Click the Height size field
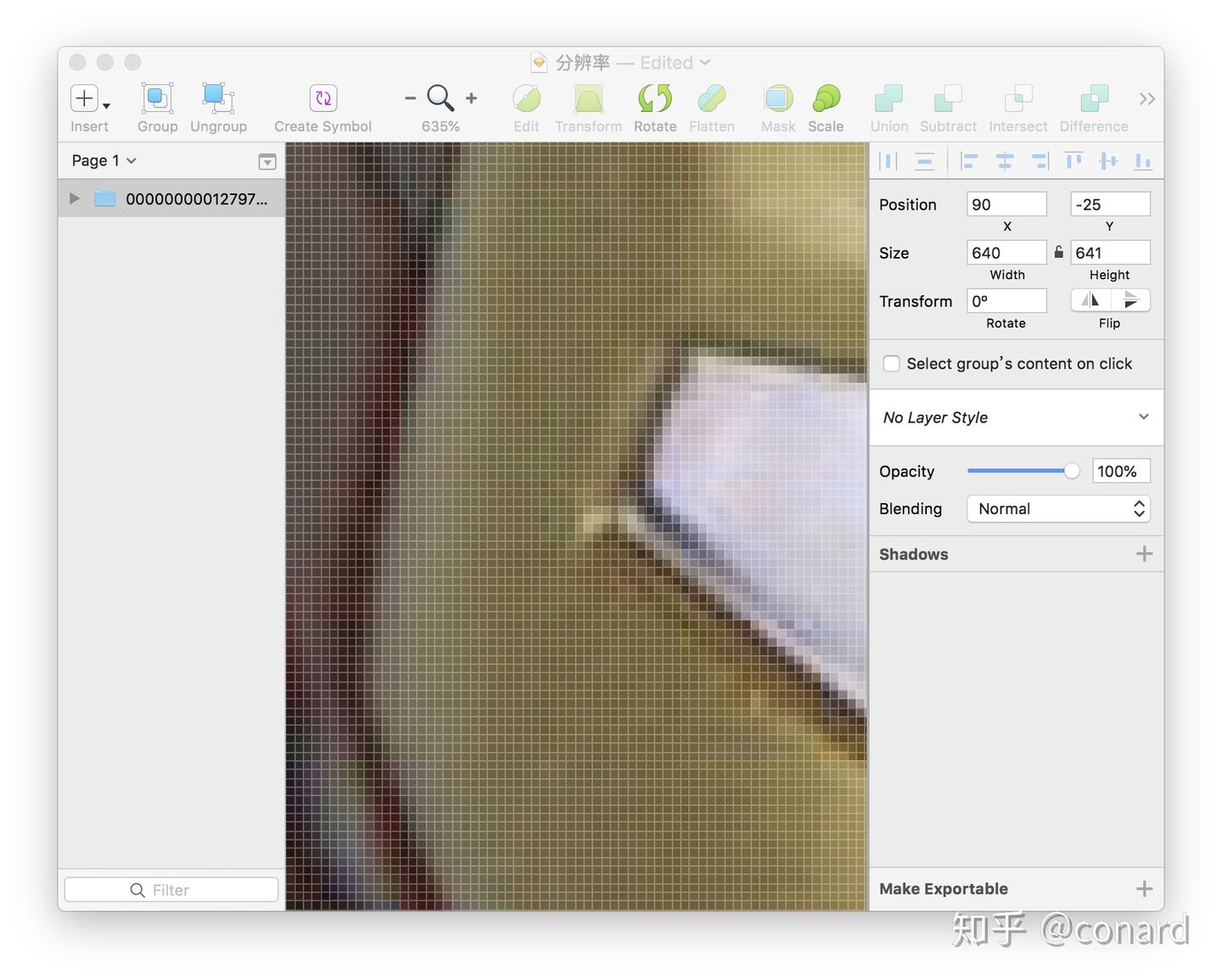Image resolution: width=1222 pixels, height=980 pixels. point(1110,253)
